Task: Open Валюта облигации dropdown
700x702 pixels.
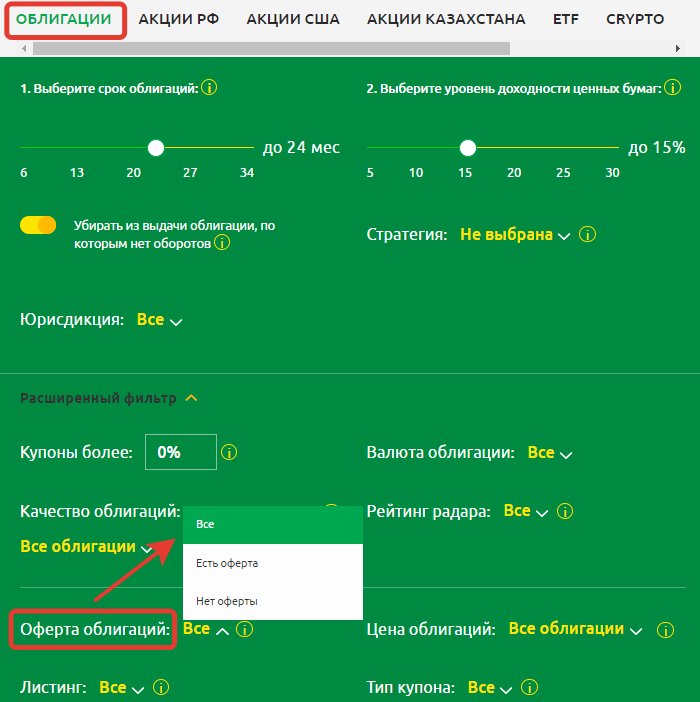Action: (x=550, y=453)
